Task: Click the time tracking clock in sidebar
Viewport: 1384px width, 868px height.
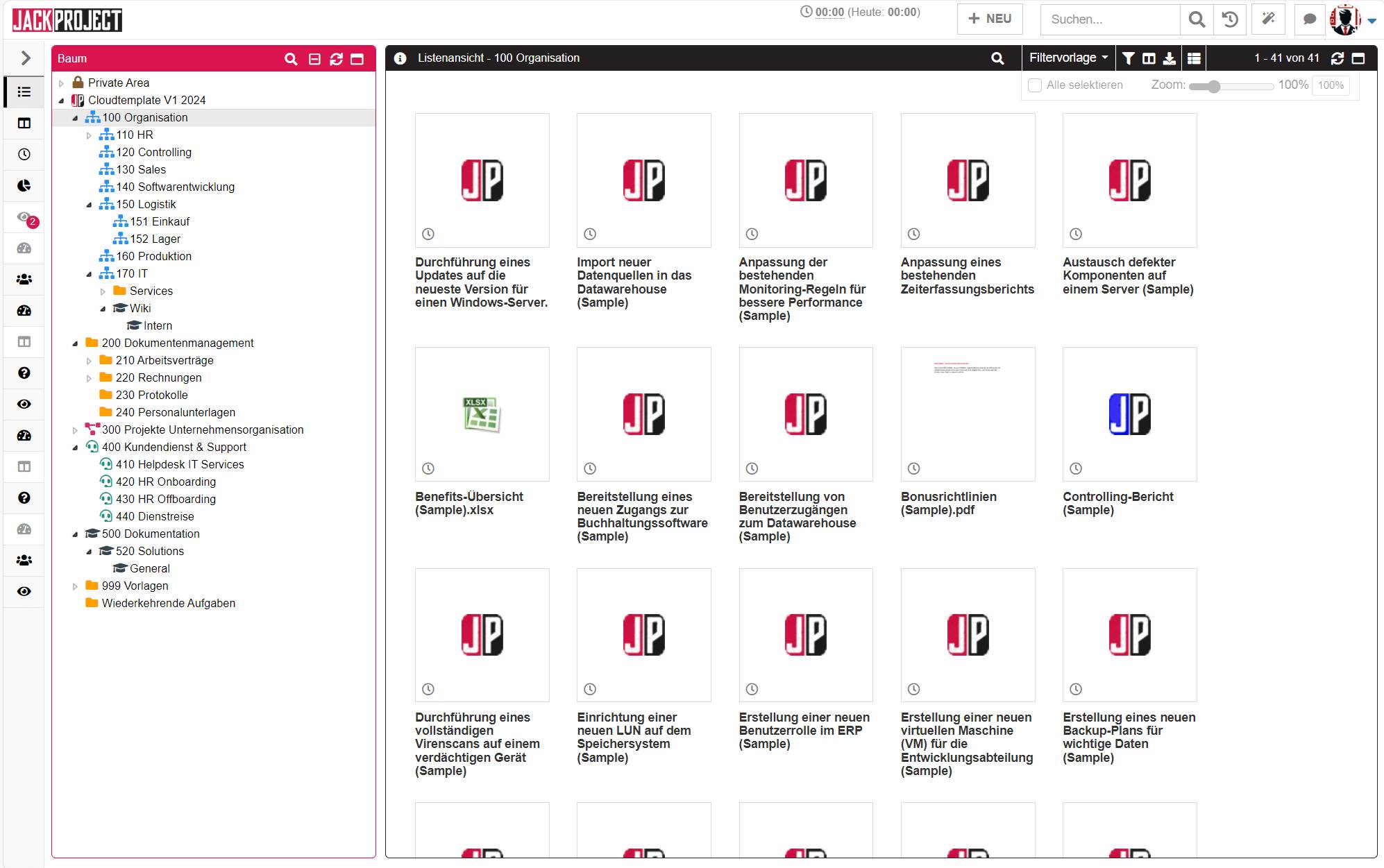Action: pyautogui.click(x=24, y=154)
